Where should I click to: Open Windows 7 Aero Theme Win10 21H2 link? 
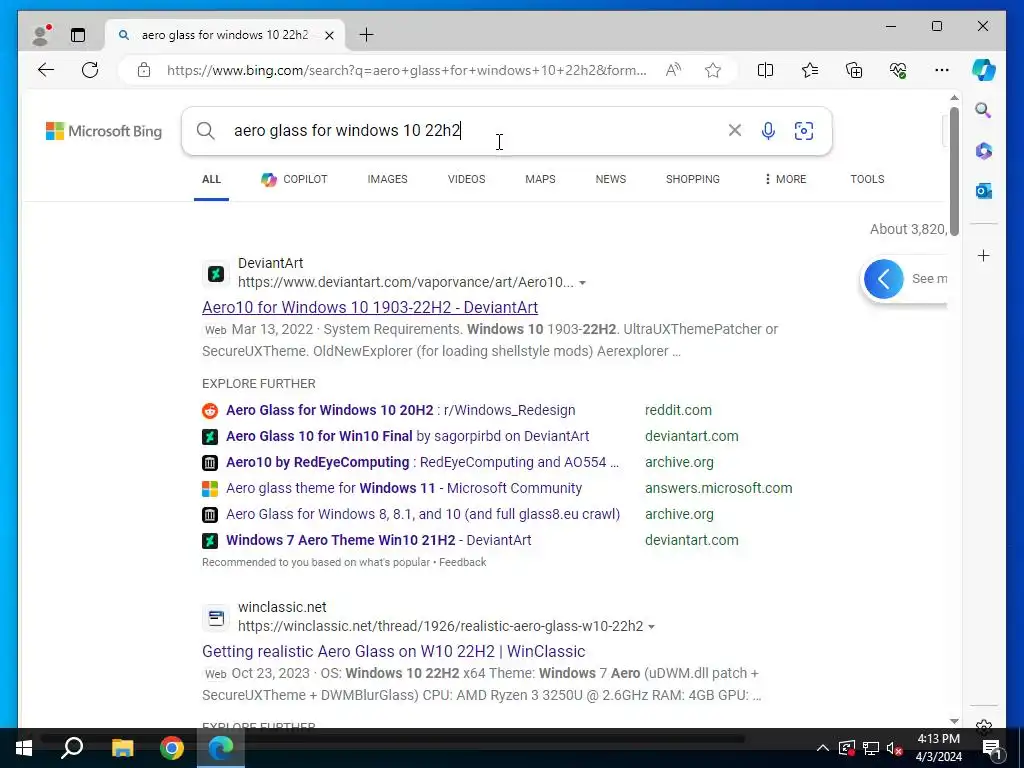[x=379, y=540]
